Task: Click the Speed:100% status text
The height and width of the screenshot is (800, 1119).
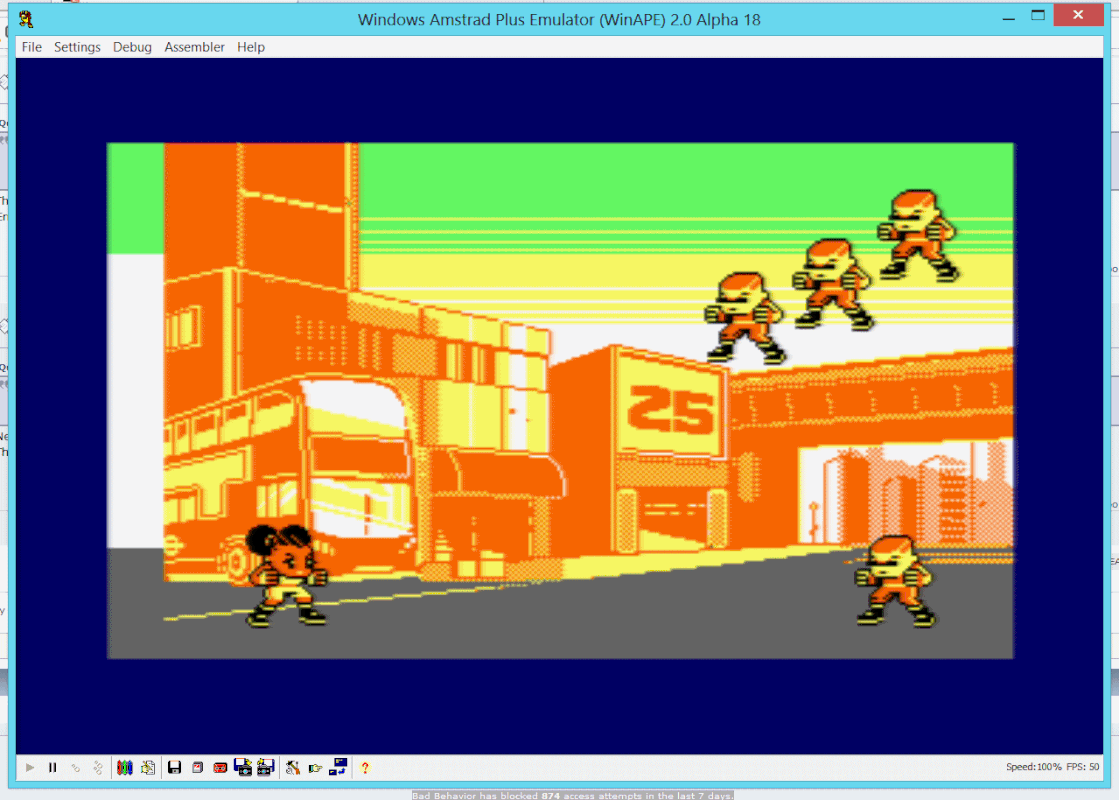Action: (x=1033, y=767)
